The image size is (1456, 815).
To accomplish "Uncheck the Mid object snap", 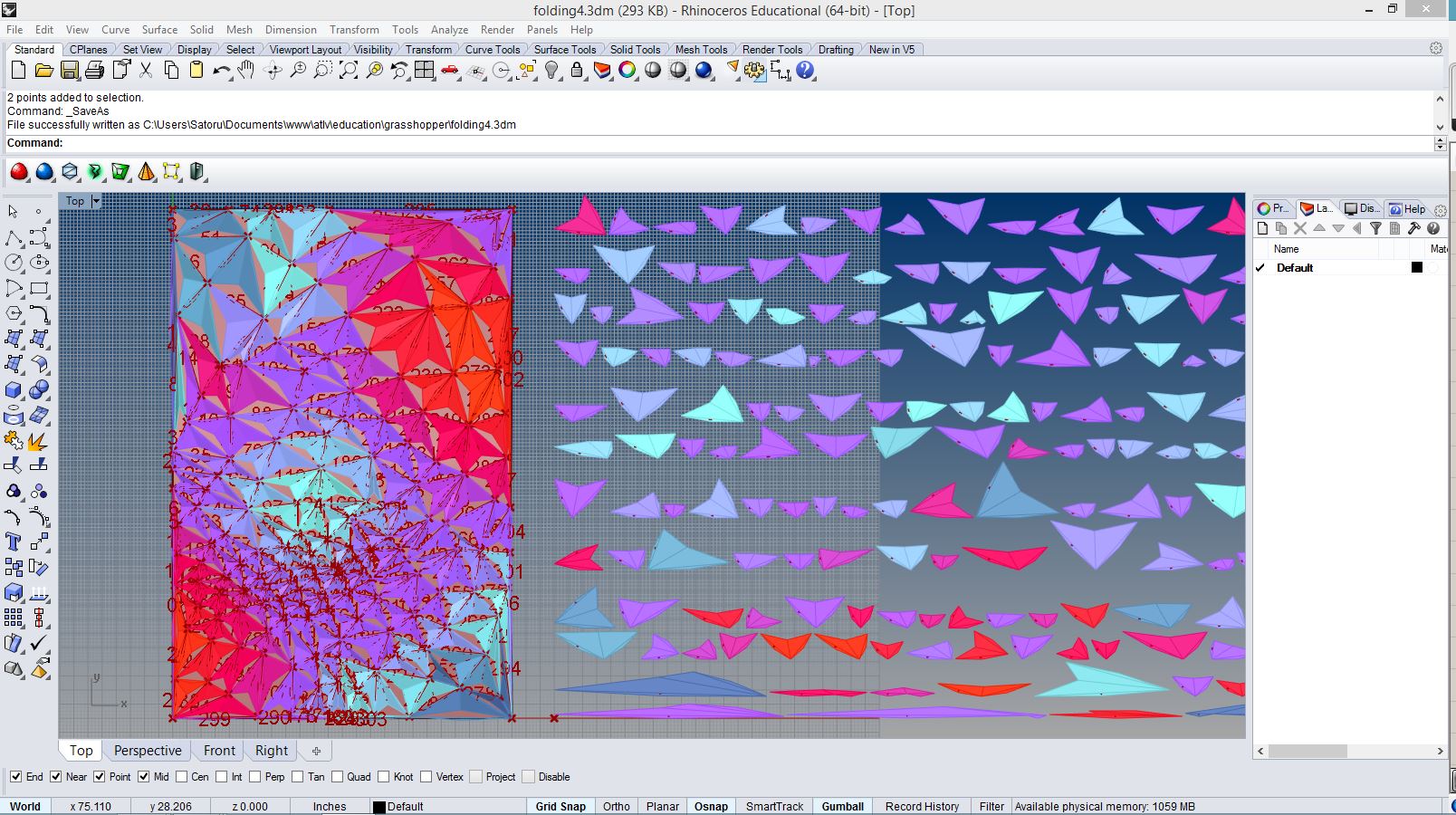I will pos(144,777).
